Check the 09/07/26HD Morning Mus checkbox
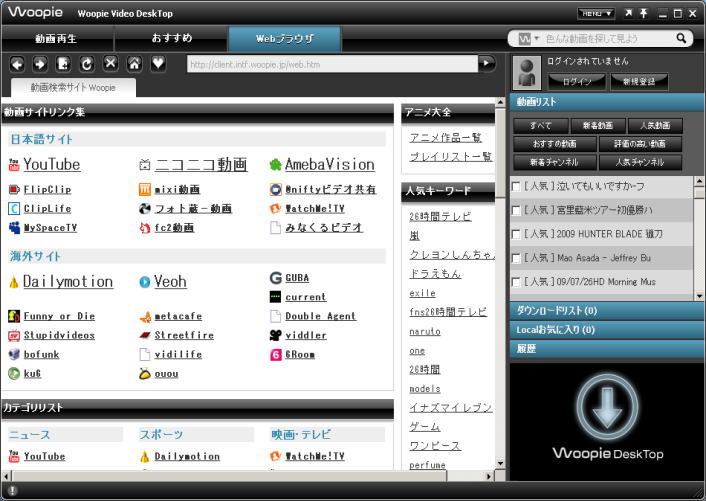The image size is (706, 501). point(516,282)
